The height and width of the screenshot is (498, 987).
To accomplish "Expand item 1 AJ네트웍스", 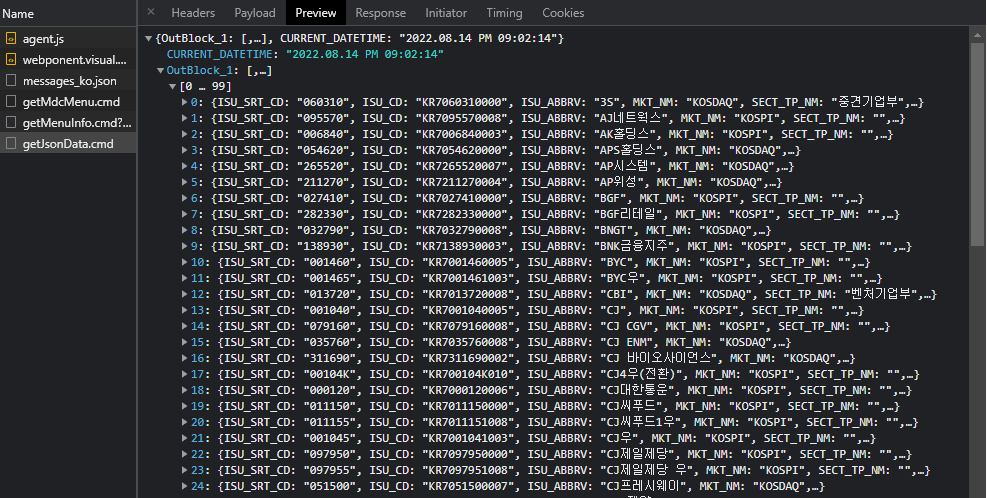I will coord(184,118).
